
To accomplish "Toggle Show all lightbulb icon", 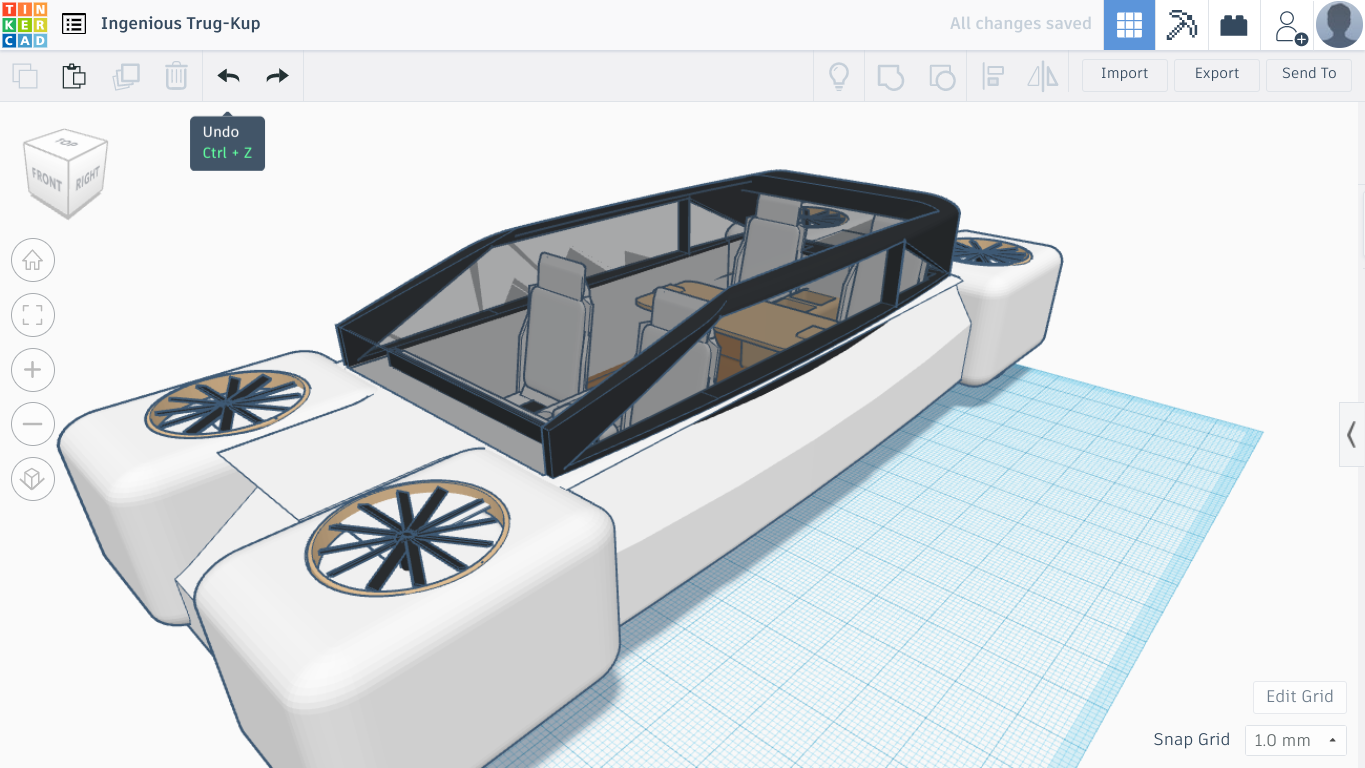I will tap(838, 76).
